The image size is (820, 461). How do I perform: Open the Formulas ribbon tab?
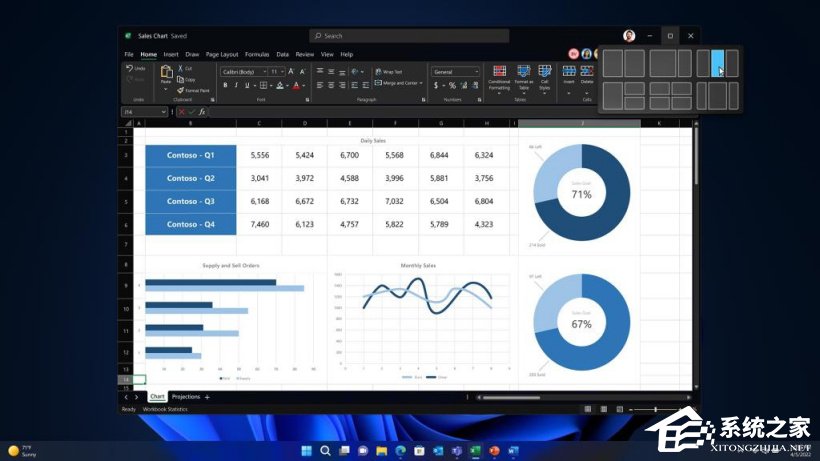click(257, 54)
